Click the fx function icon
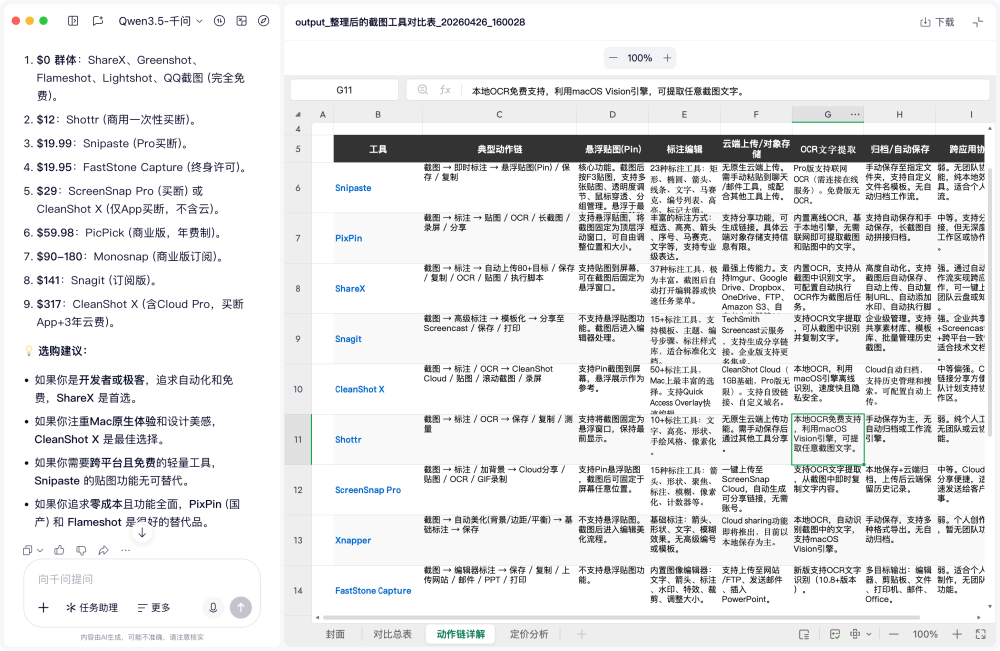Screen dimensions: 1000x651 tap(445, 90)
